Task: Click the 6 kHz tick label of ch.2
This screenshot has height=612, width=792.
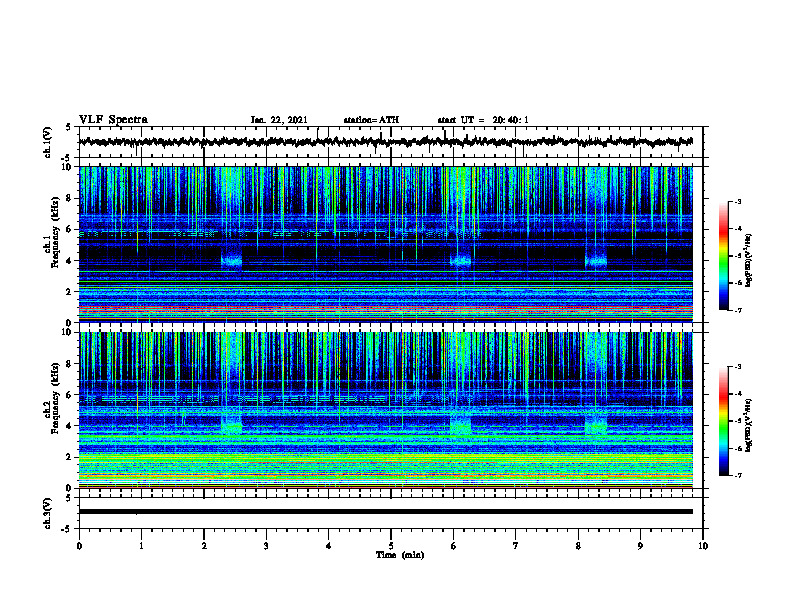Action: [70, 395]
